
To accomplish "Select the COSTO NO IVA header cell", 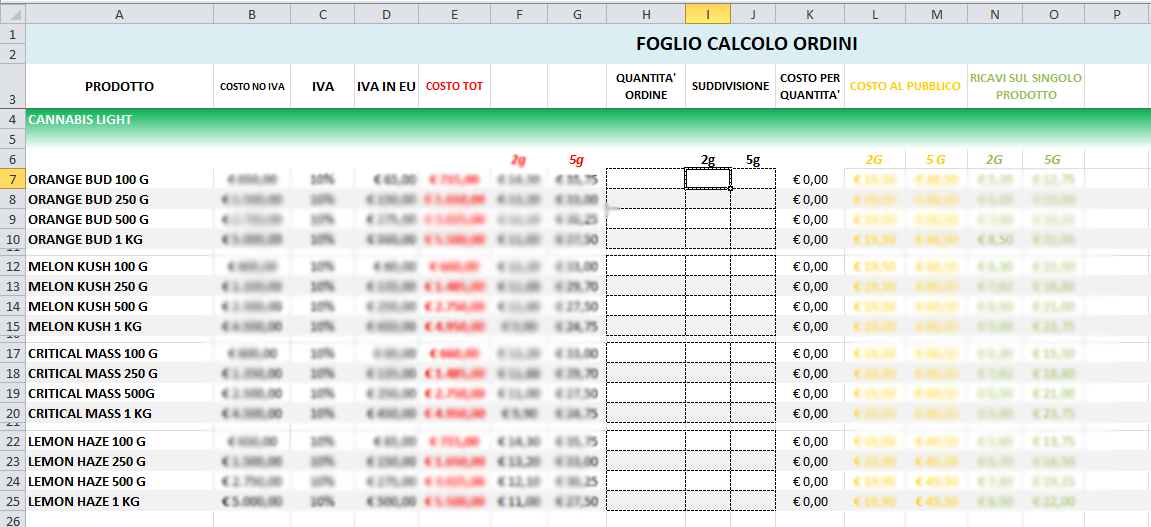I will [252, 87].
